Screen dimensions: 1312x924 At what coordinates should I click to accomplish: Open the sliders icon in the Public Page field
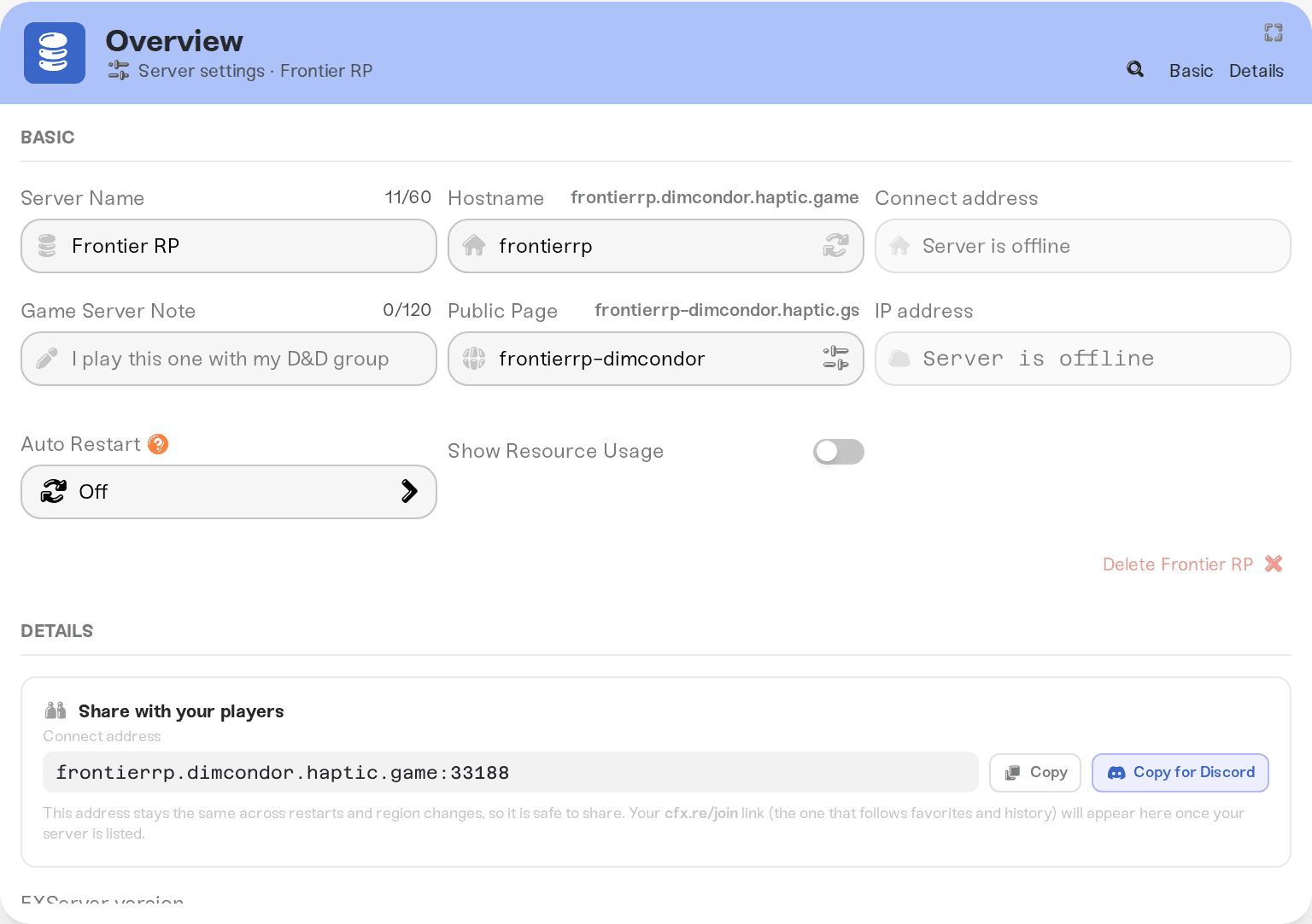[x=835, y=358]
